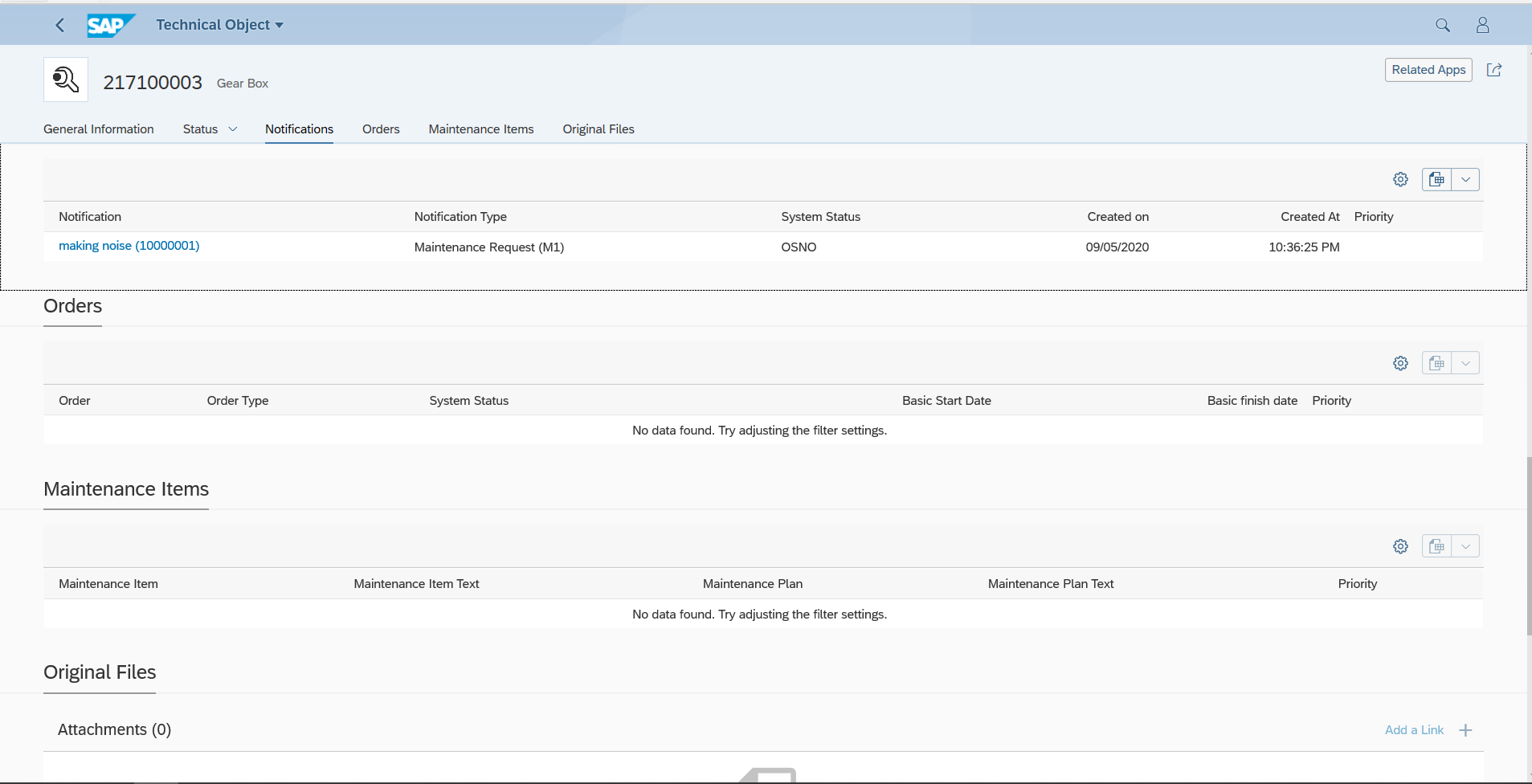The image size is (1532, 784).
Task: Expand the Status tab dropdown arrow
Action: point(233,129)
